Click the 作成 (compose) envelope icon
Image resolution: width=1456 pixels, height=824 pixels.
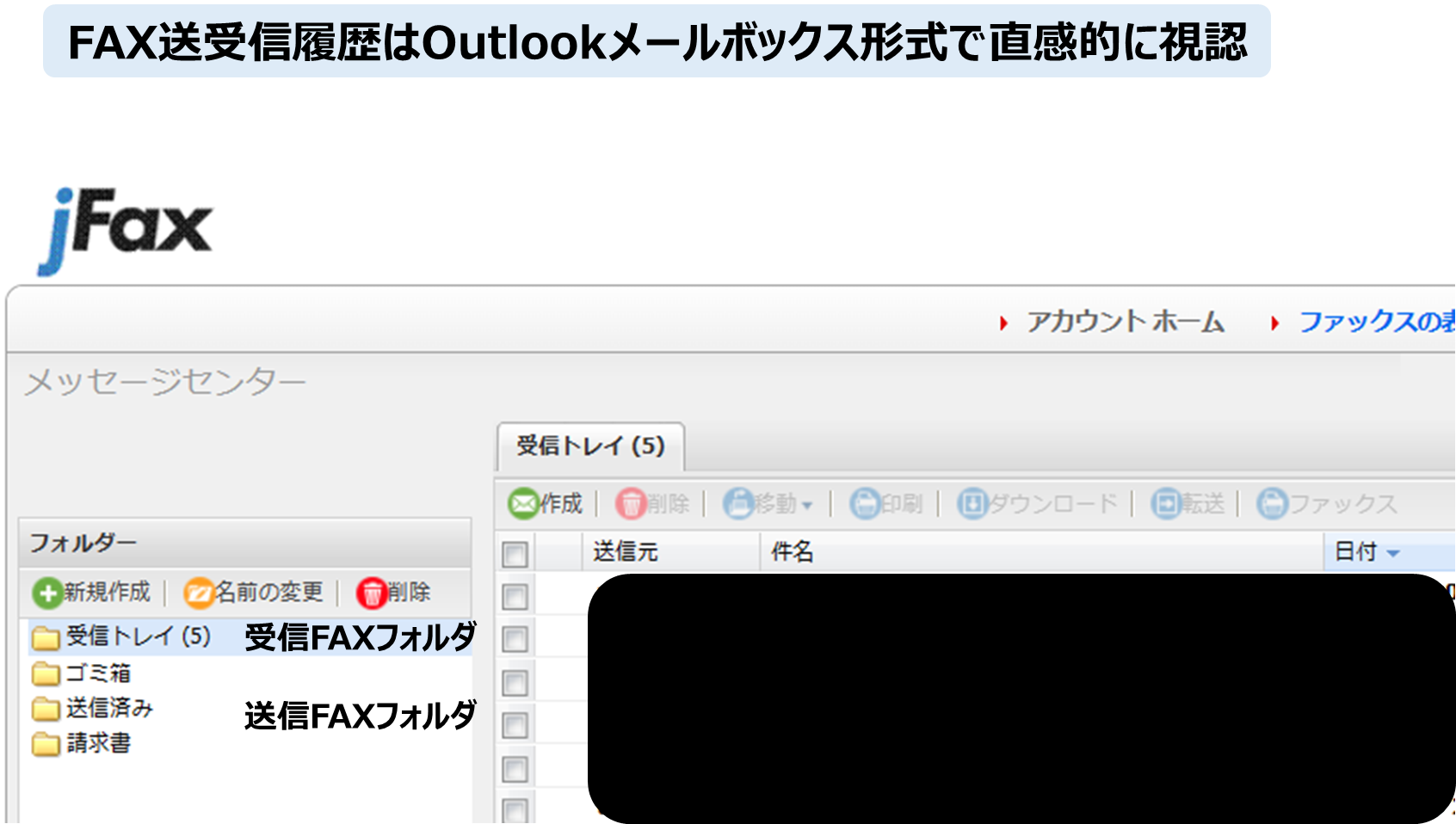pos(523,504)
